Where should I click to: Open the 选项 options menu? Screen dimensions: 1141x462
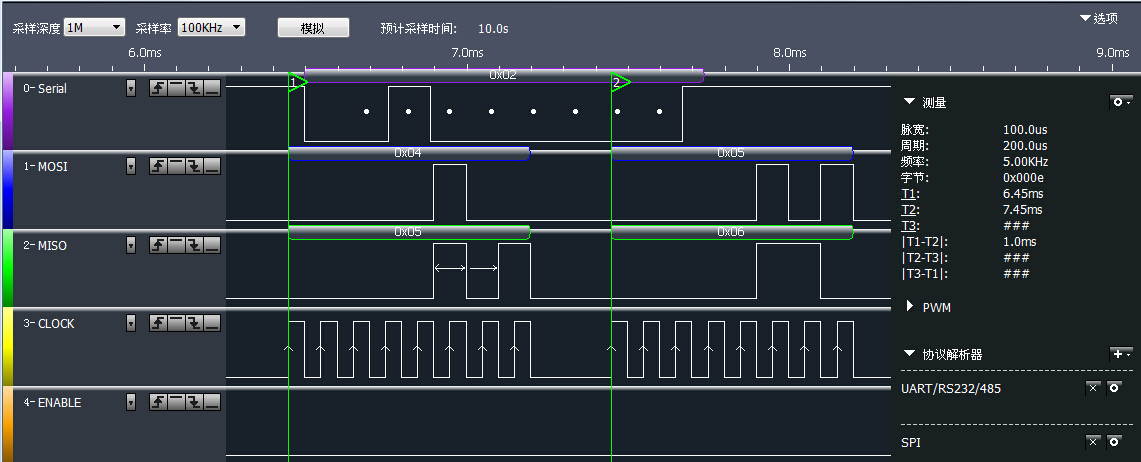1099,18
